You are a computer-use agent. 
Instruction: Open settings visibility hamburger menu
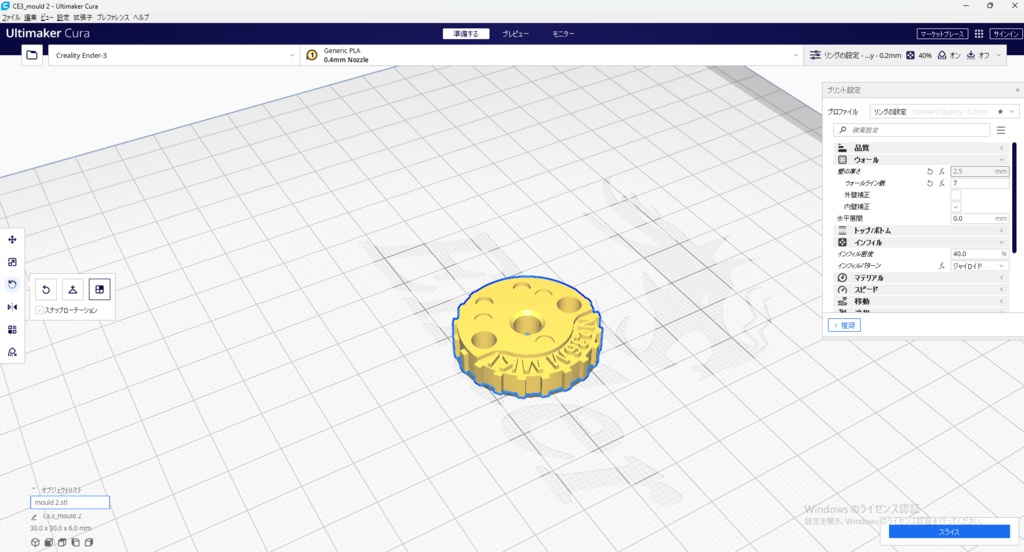1000,130
